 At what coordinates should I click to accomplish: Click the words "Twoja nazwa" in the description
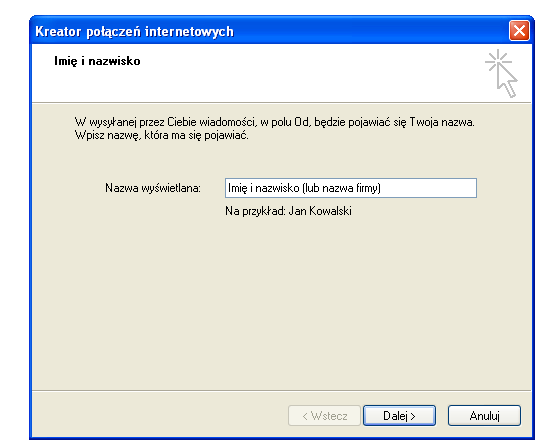point(442,122)
